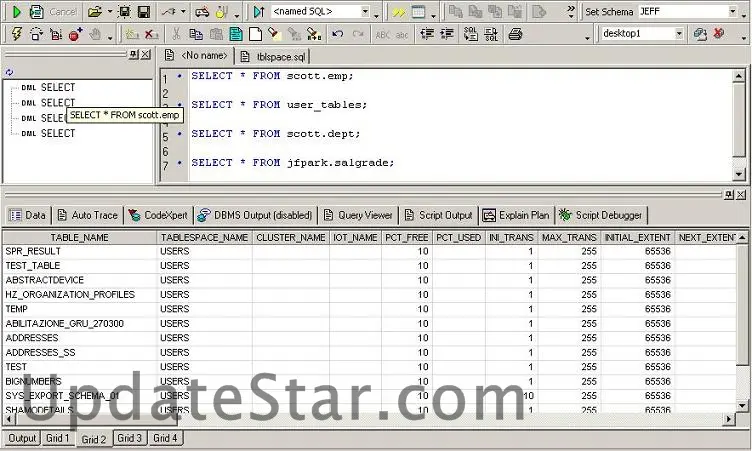Cut selection with the scissors icon
752x451 pixels.
pos(176,34)
